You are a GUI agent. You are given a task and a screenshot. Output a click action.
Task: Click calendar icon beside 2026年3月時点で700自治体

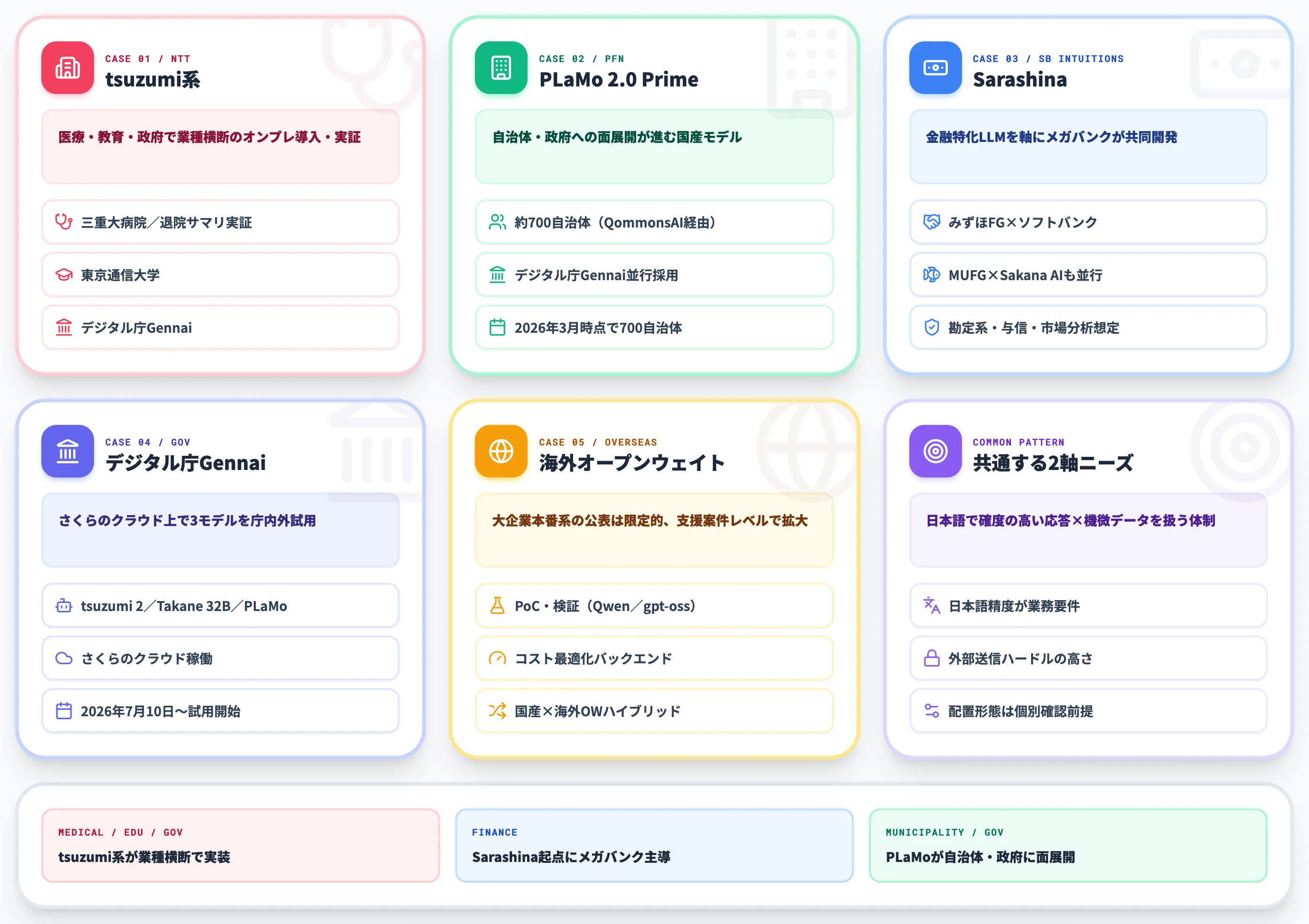497,328
